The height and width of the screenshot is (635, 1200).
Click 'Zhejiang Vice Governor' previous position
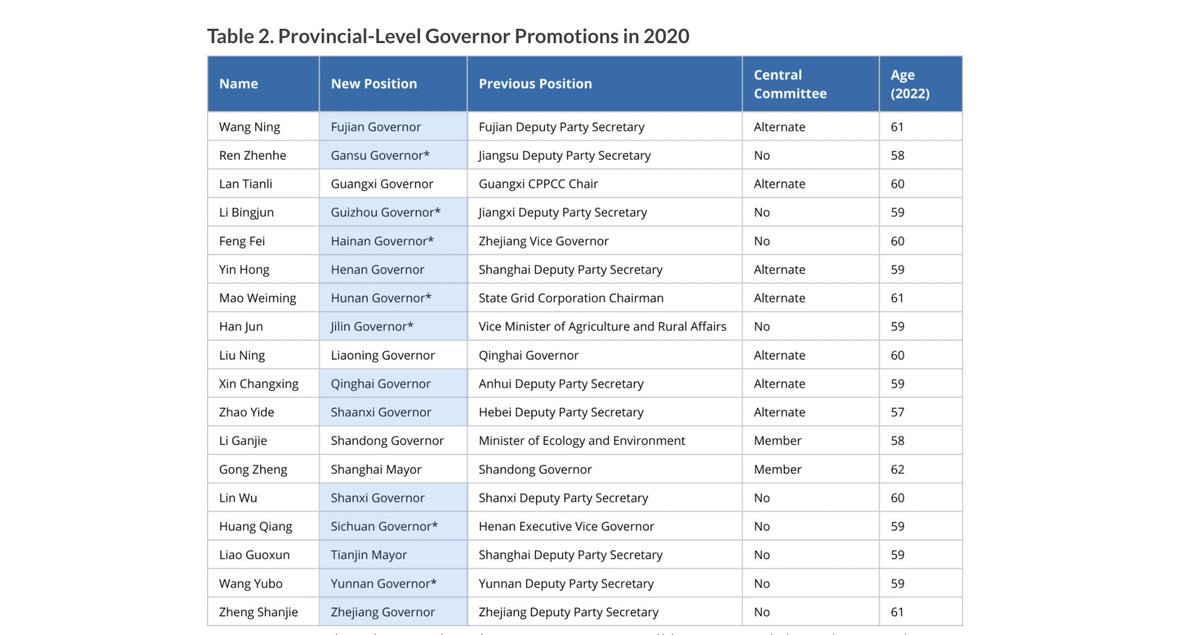click(544, 241)
